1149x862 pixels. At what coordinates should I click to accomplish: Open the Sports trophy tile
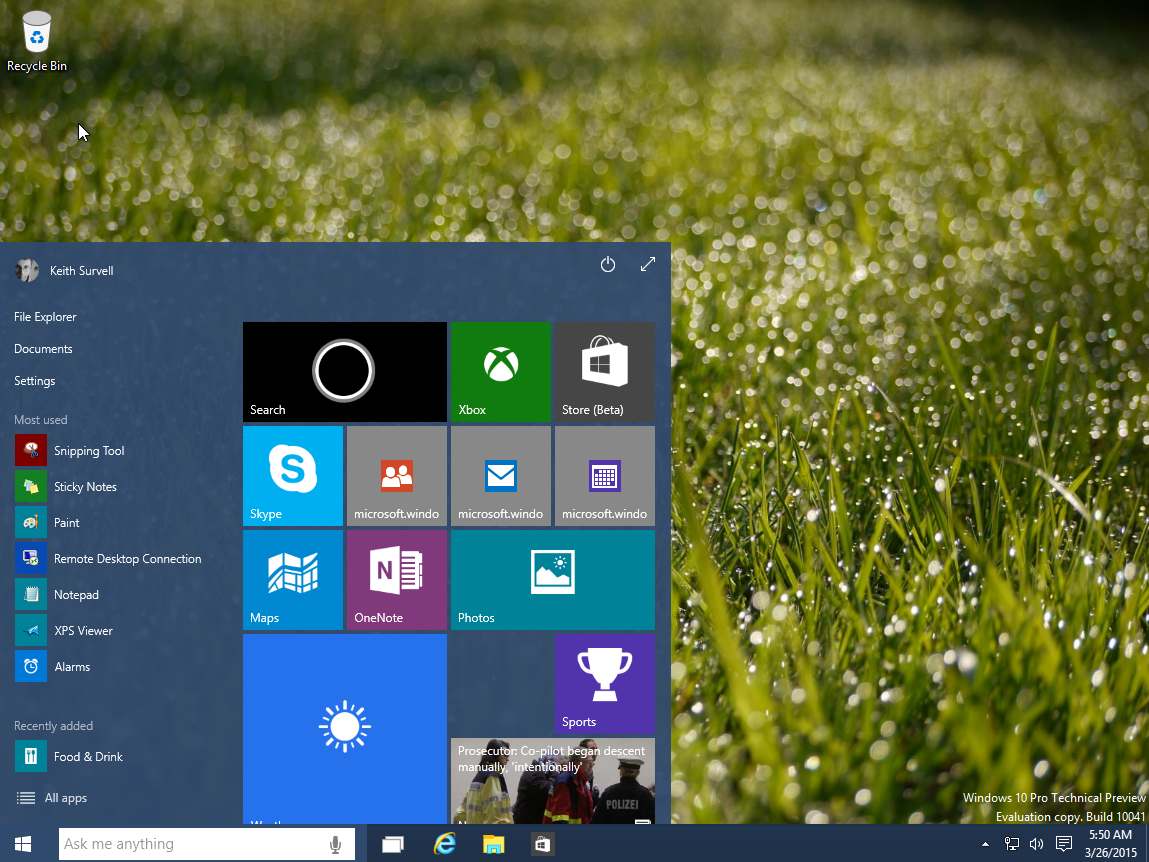point(605,684)
